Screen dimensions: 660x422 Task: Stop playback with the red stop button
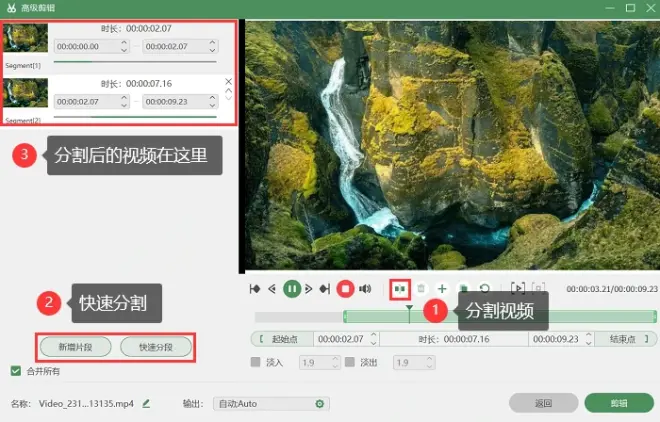click(345, 289)
